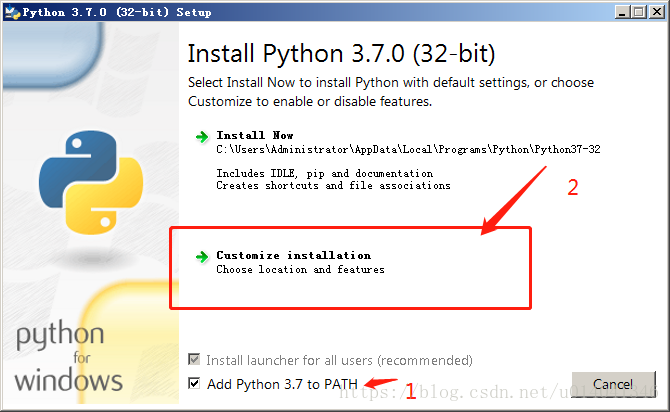Toggle Add Python 3.7 to PATH checkbox
670x412 pixels.
(194, 383)
